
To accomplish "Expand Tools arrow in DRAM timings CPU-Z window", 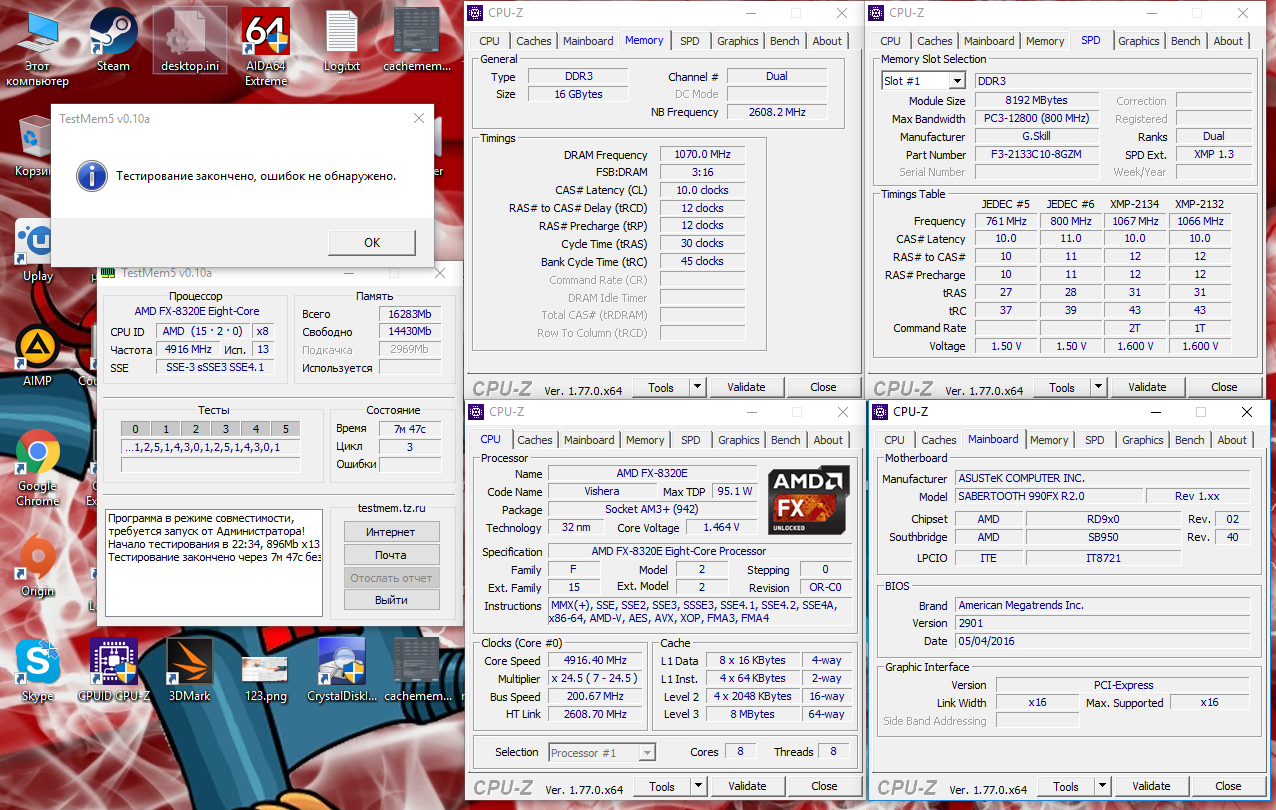I will (x=697, y=387).
